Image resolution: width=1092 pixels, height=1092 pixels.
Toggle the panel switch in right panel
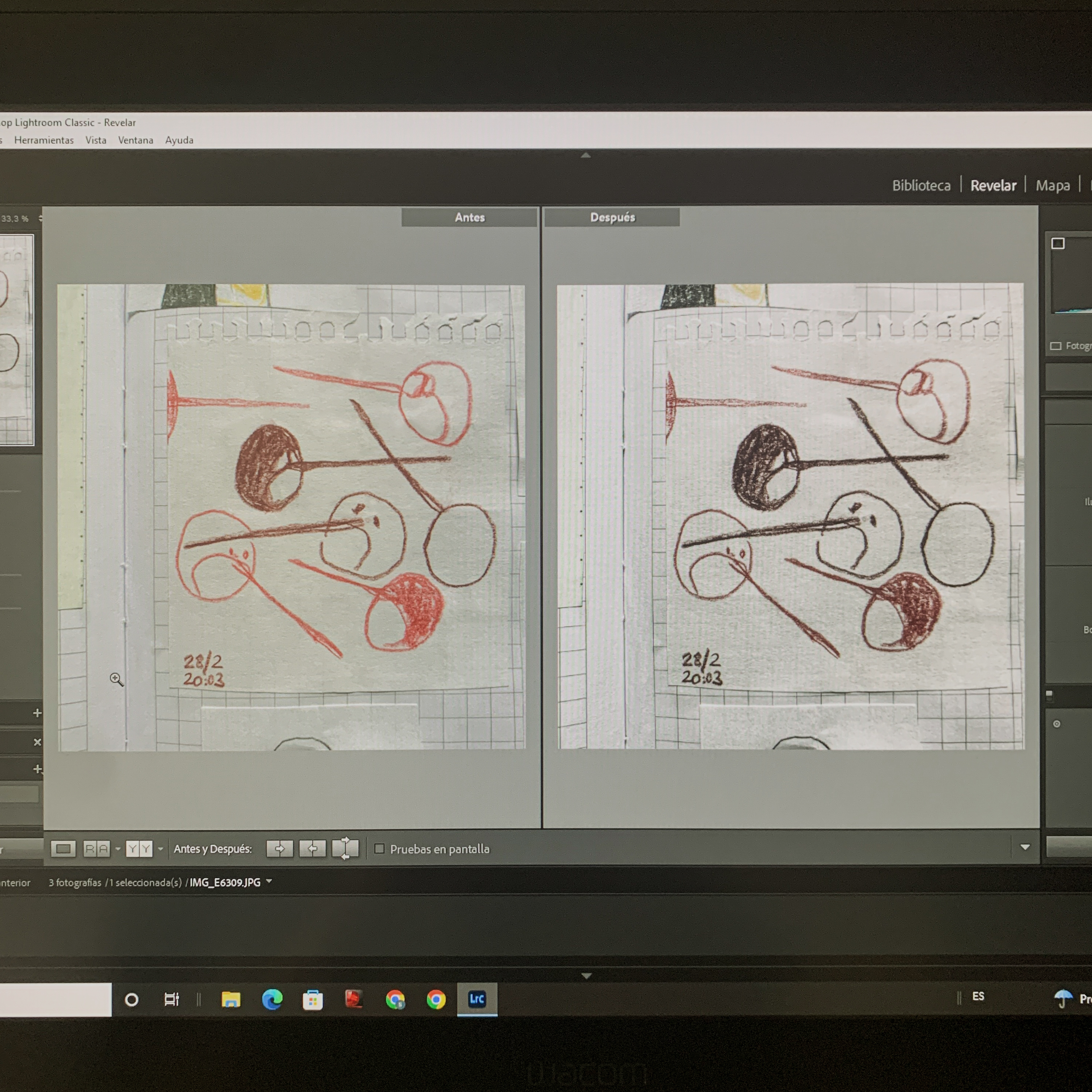pyautogui.click(x=1050, y=695)
